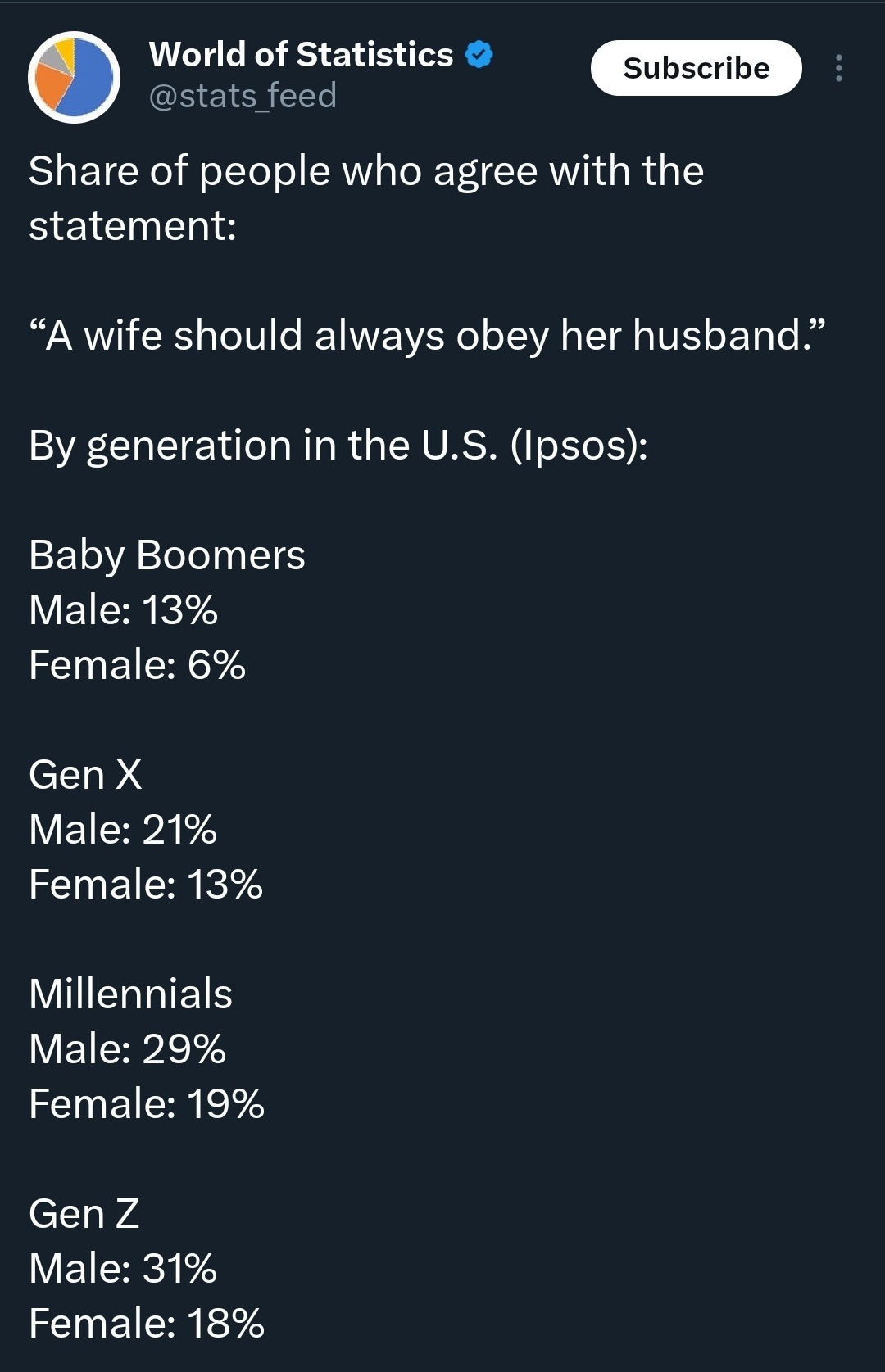Click the "Male: 31%" line
The height and width of the screenshot is (1372, 885).
point(123,1269)
